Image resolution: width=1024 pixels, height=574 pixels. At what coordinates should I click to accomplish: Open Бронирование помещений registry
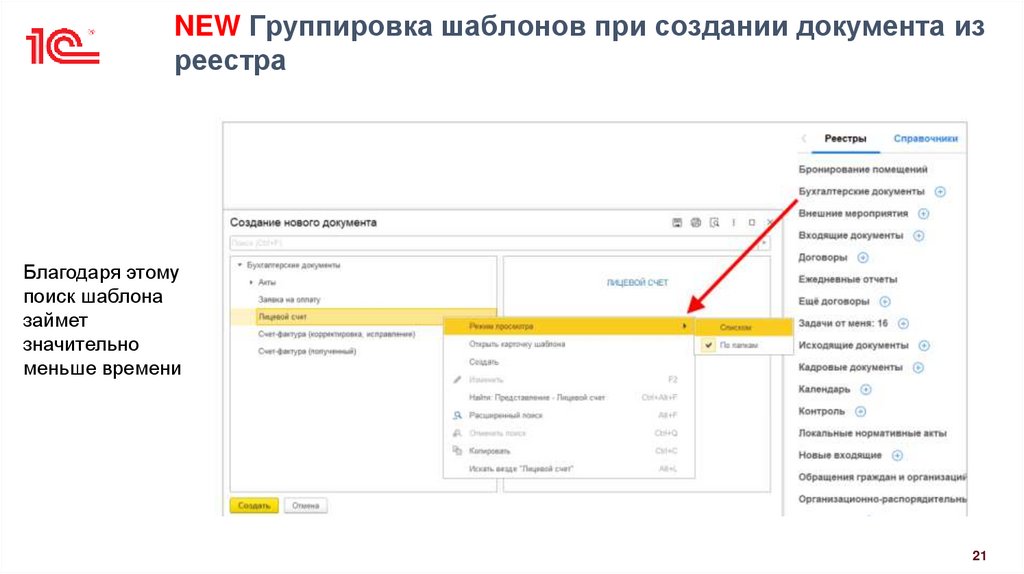(863, 169)
